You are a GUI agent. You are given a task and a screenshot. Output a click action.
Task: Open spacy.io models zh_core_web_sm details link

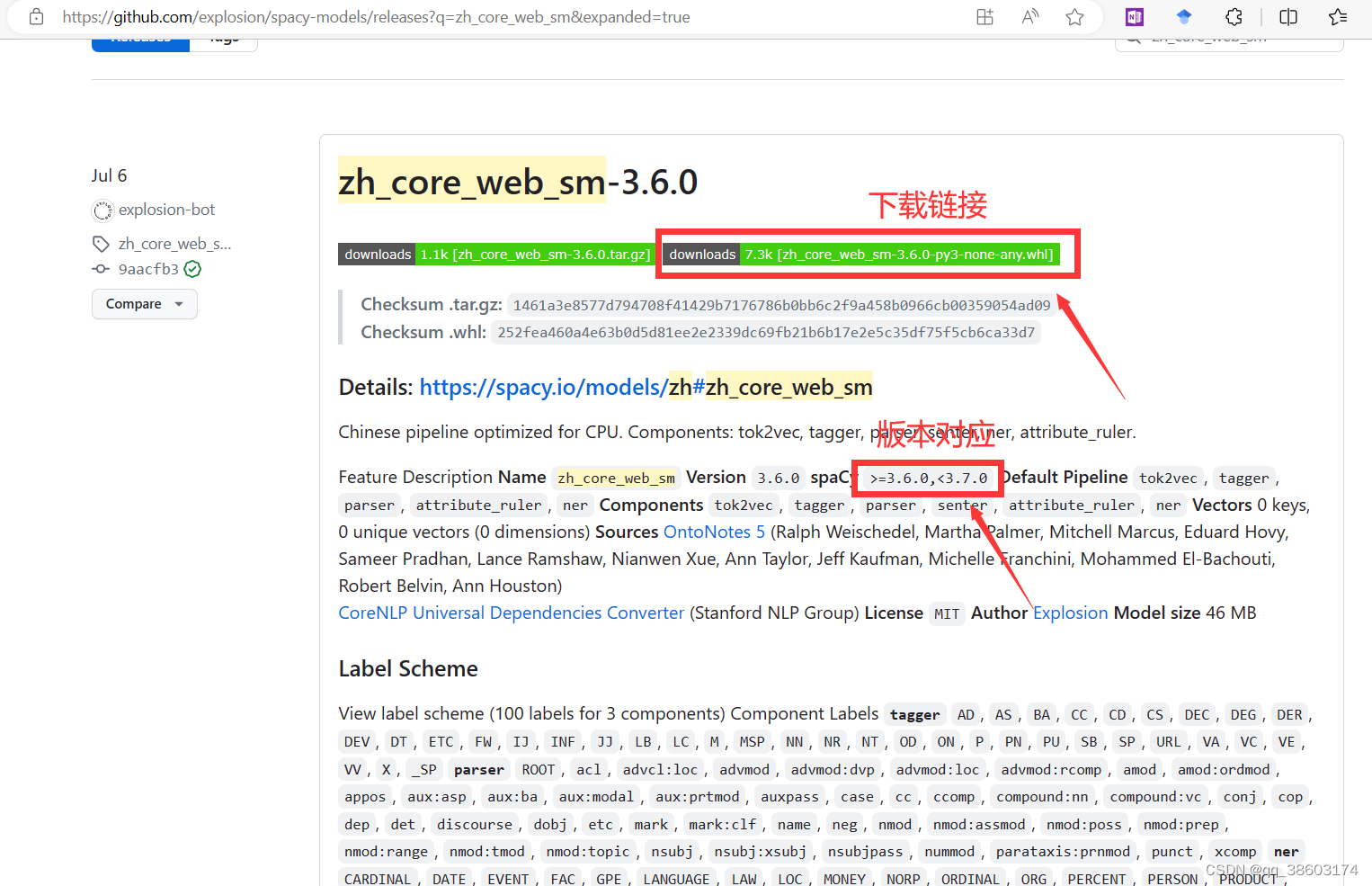[x=646, y=388]
